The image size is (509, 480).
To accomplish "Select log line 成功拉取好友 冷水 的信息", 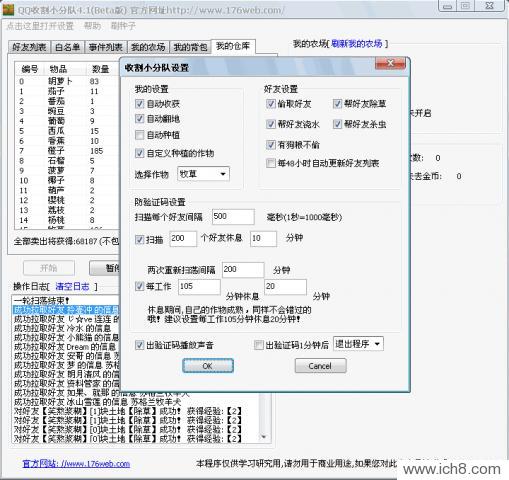I will [66, 328].
